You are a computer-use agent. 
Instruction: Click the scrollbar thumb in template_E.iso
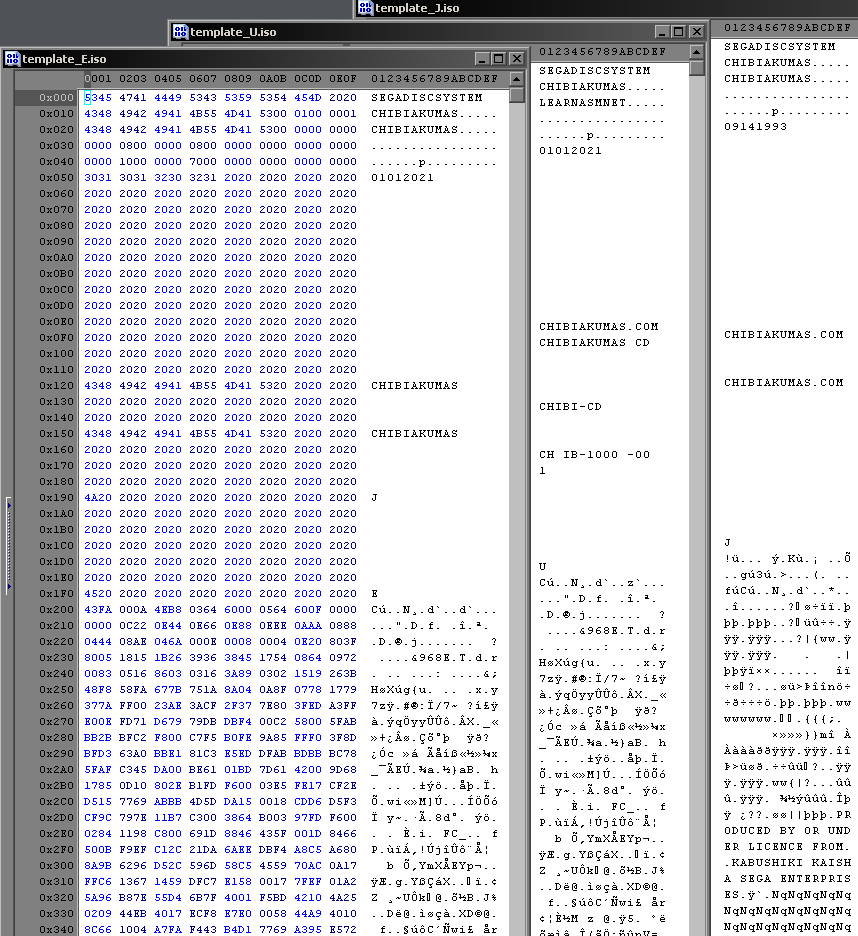coord(517,94)
